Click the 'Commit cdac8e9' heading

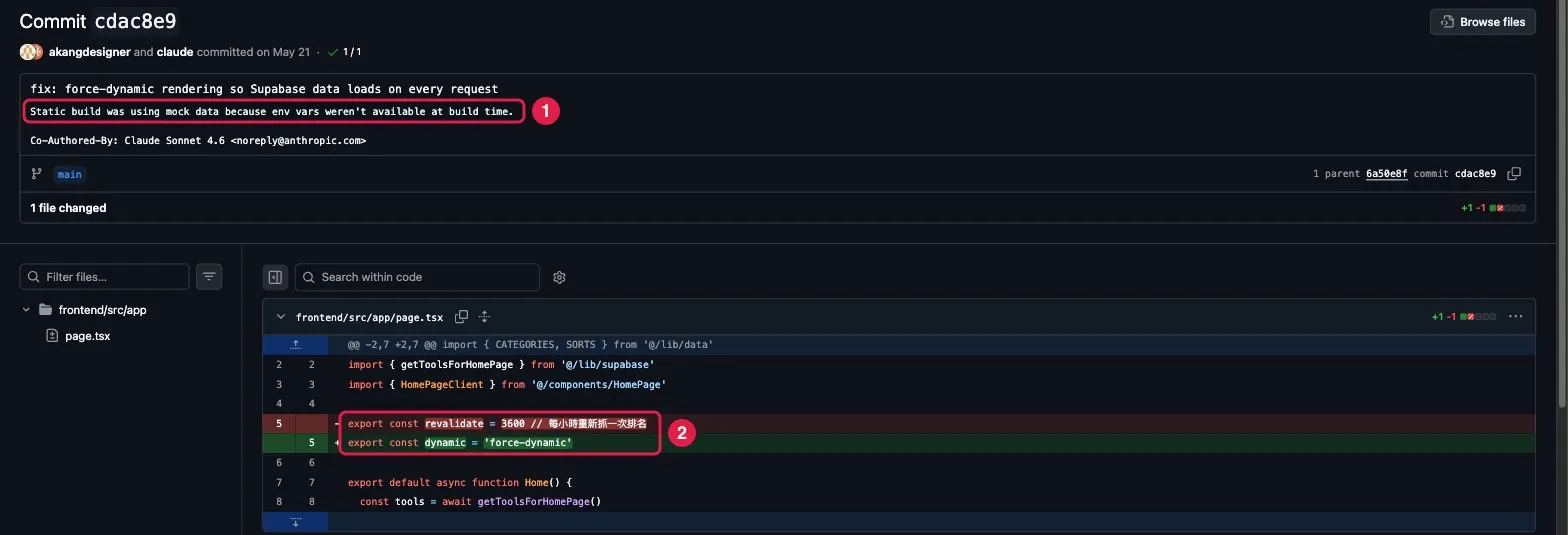point(98,21)
